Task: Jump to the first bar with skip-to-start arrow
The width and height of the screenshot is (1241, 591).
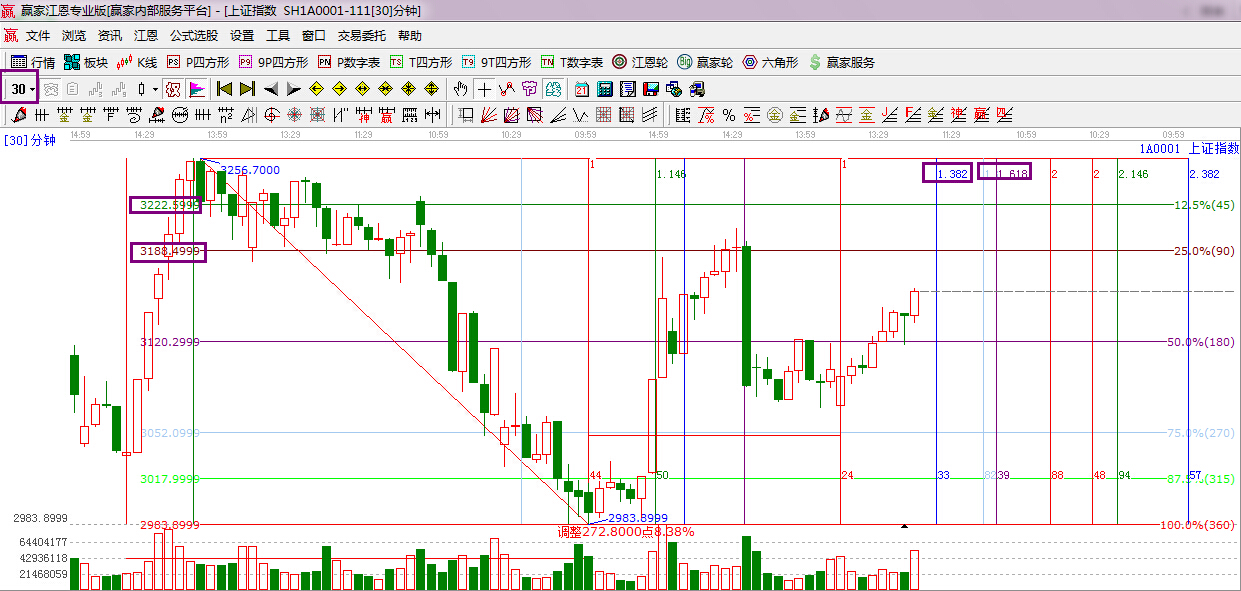Action: (224, 89)
